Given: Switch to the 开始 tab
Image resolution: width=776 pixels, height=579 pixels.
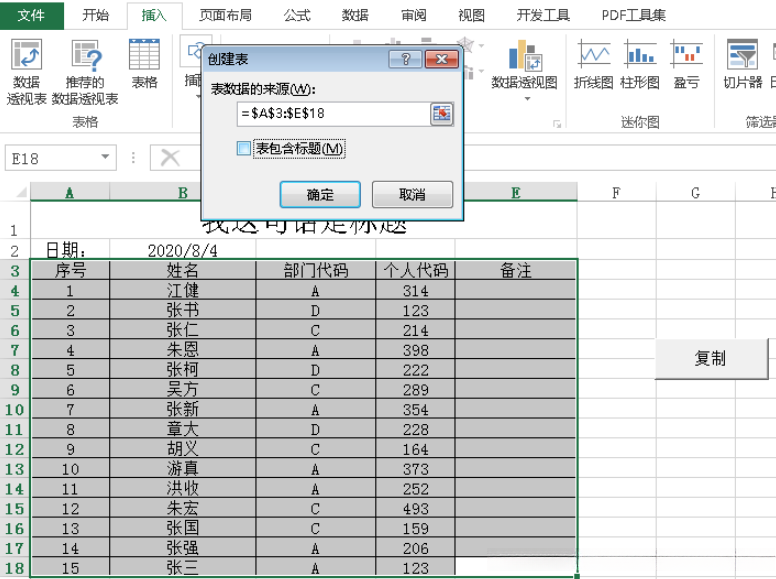Looking at the screenshot, I should [x=96, y=15].
